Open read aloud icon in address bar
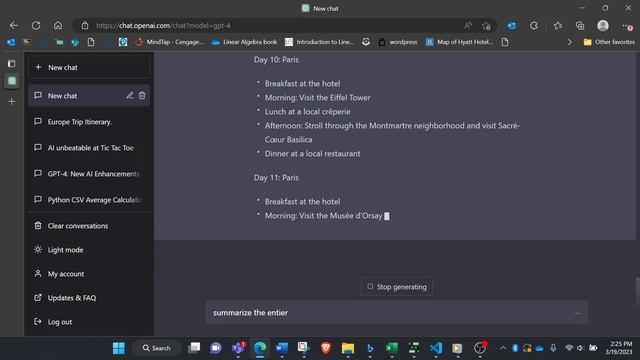The width and height of the screenshot is (640, 360). pos(468,25)
